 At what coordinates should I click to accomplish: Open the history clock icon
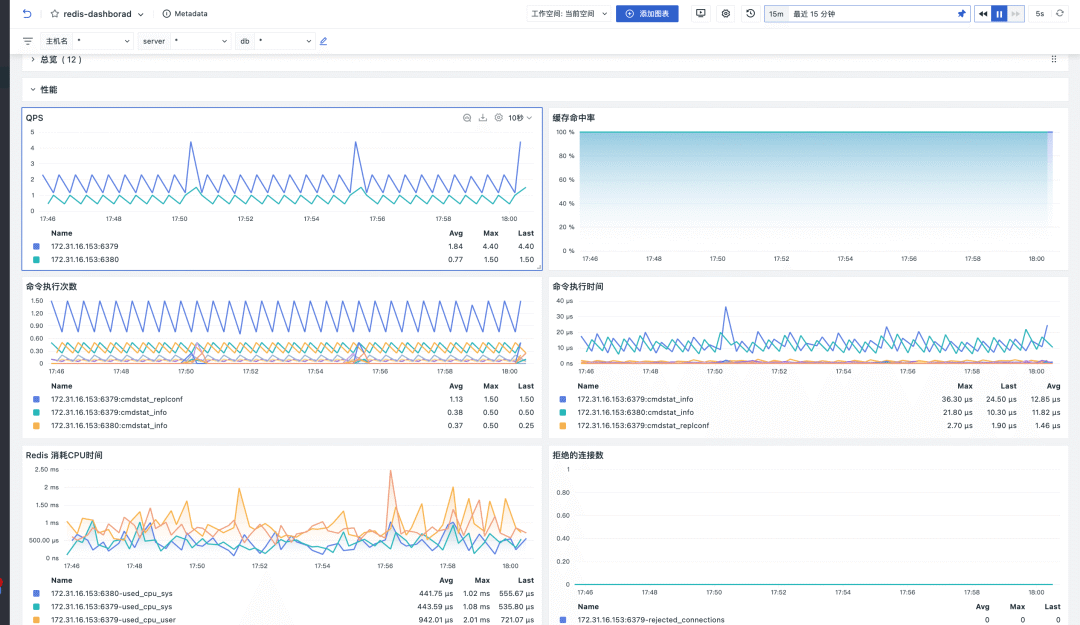pos(750,13)
